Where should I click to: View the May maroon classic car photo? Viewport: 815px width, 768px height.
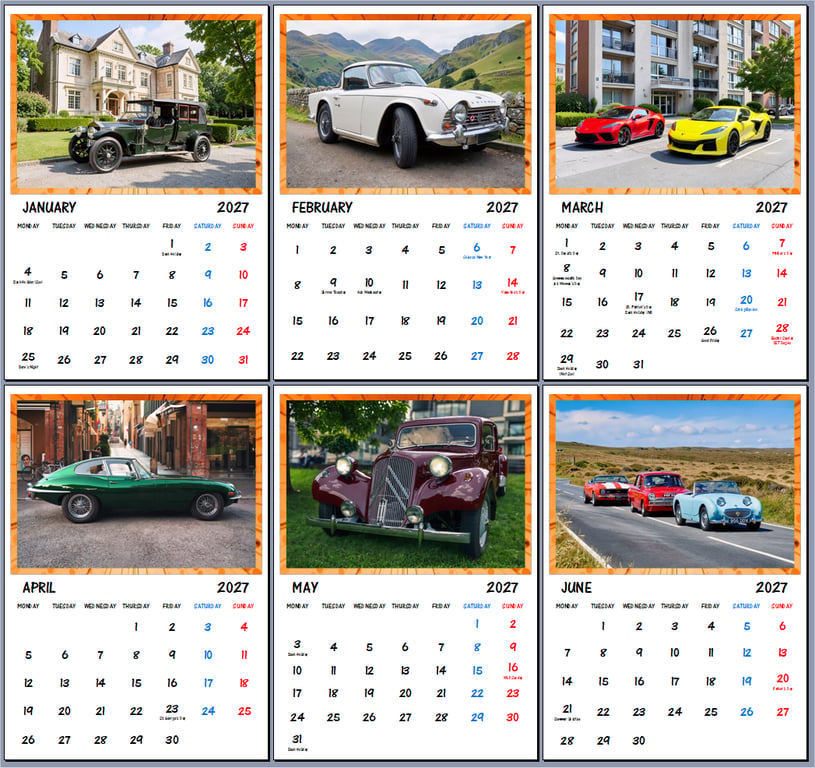tap(405, 484)
